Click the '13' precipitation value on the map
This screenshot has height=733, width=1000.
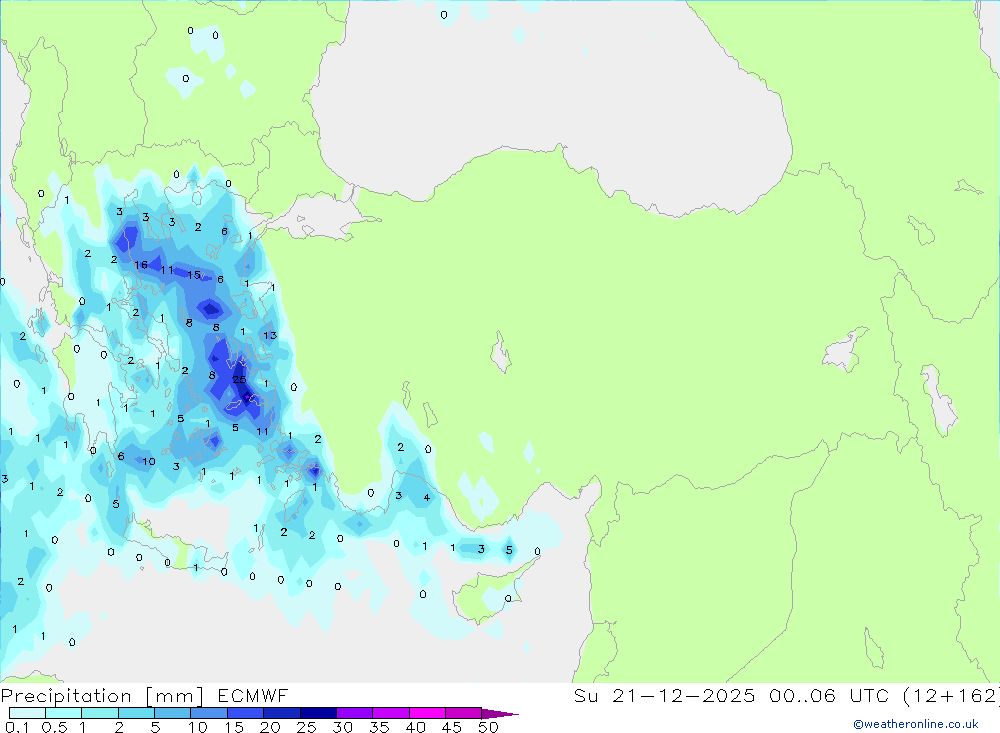tap(270, 335)
